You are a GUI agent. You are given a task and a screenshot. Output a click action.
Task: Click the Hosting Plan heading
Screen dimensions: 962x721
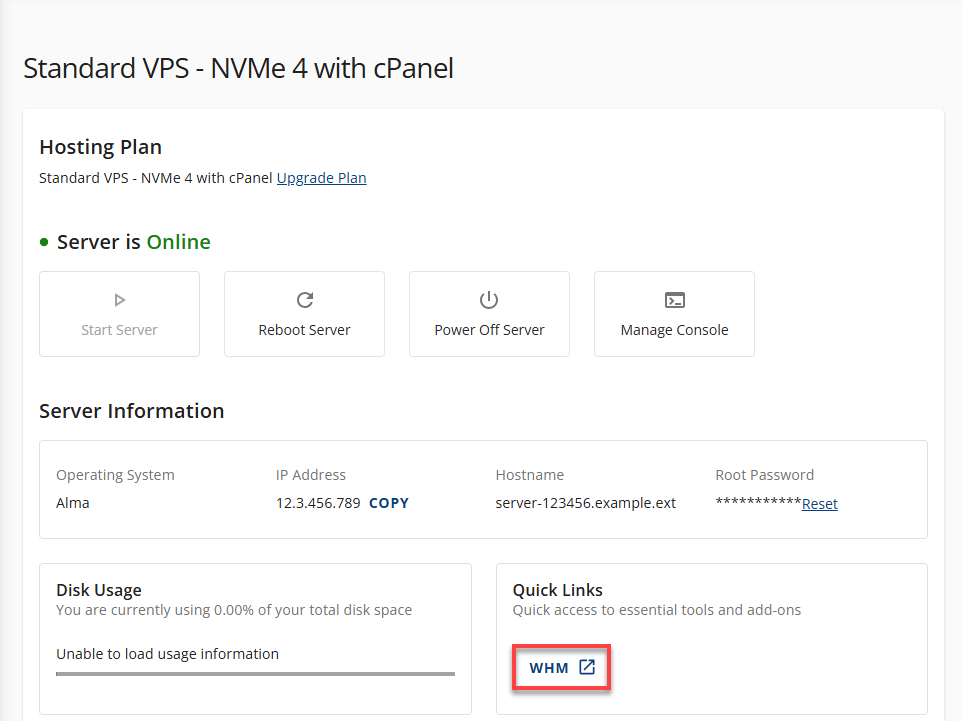click(101, 147)
